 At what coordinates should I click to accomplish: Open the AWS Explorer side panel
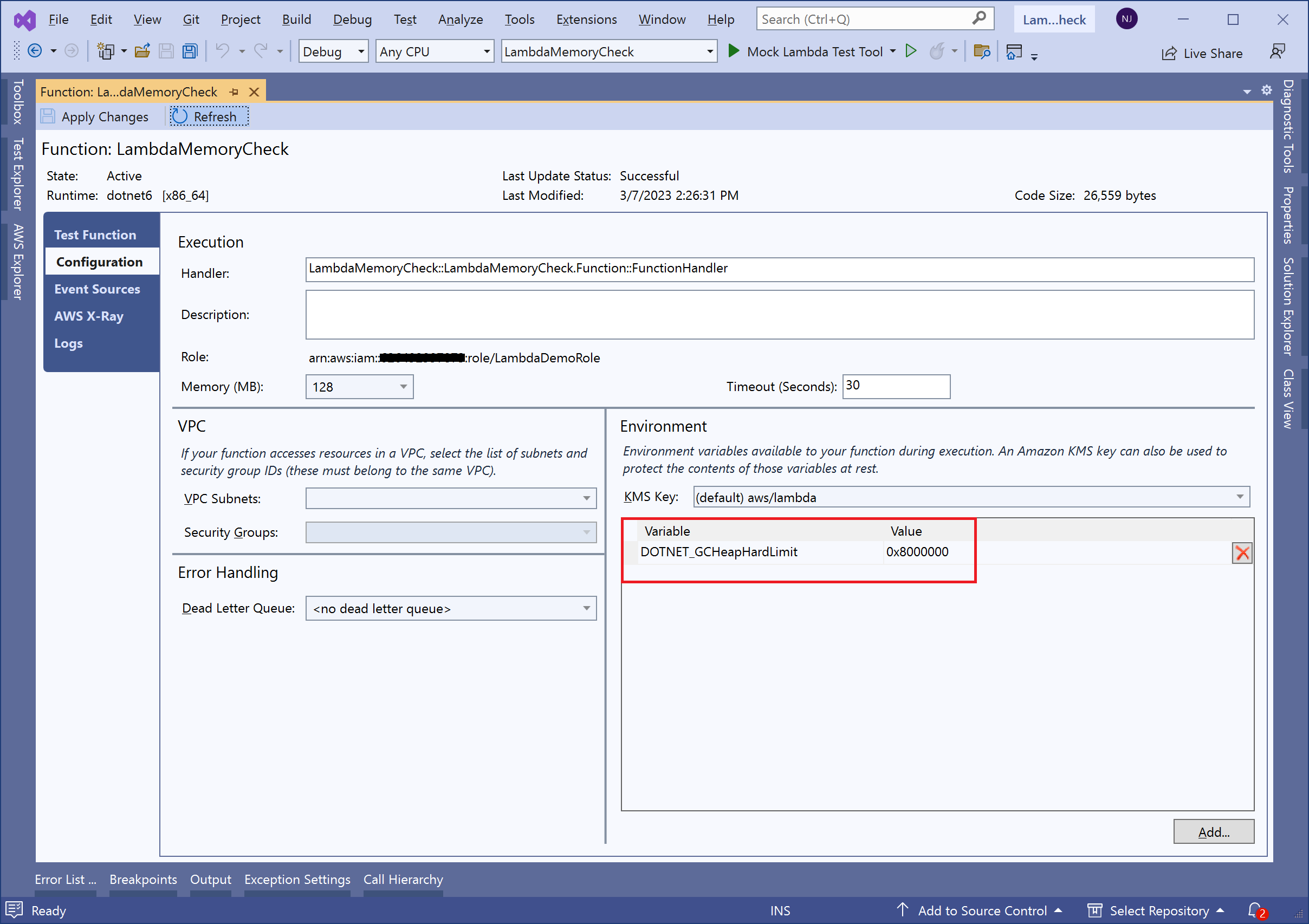pos(18,262)
